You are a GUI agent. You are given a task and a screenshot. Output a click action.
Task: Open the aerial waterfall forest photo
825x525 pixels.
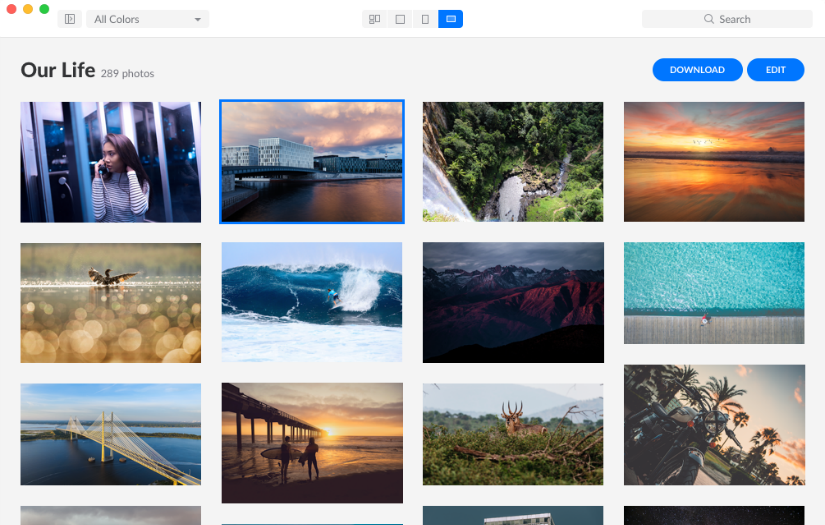[x=513, y=161]
